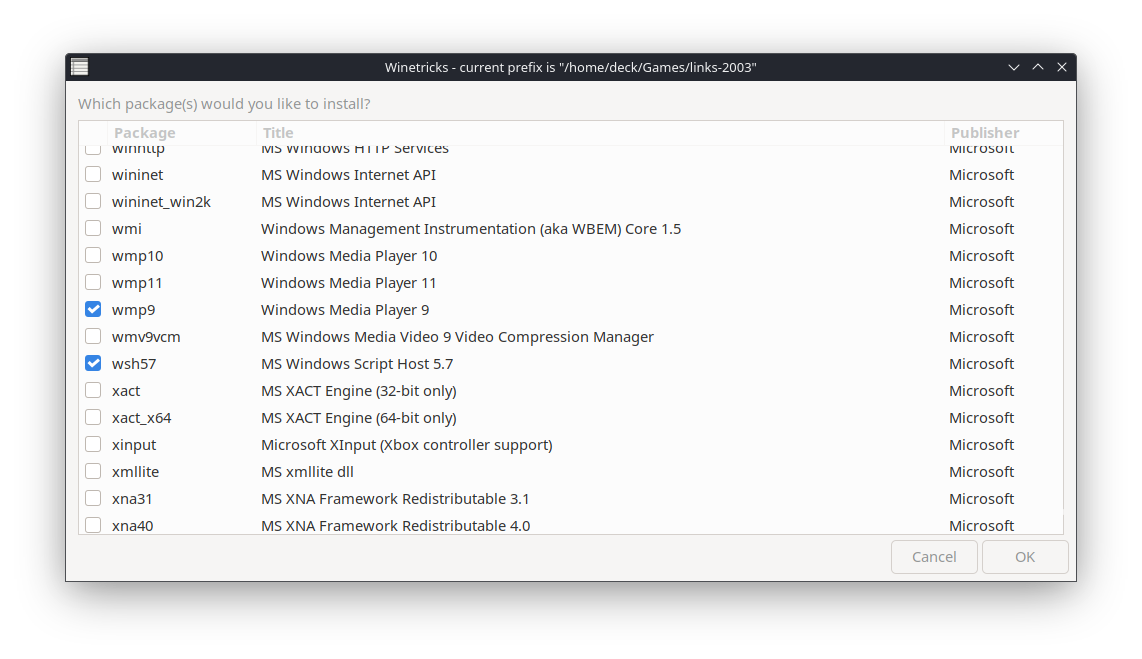The image size is (1142, 659).
Task: Select 'Windows Media Player 11' row title
Action: (348, 283)
